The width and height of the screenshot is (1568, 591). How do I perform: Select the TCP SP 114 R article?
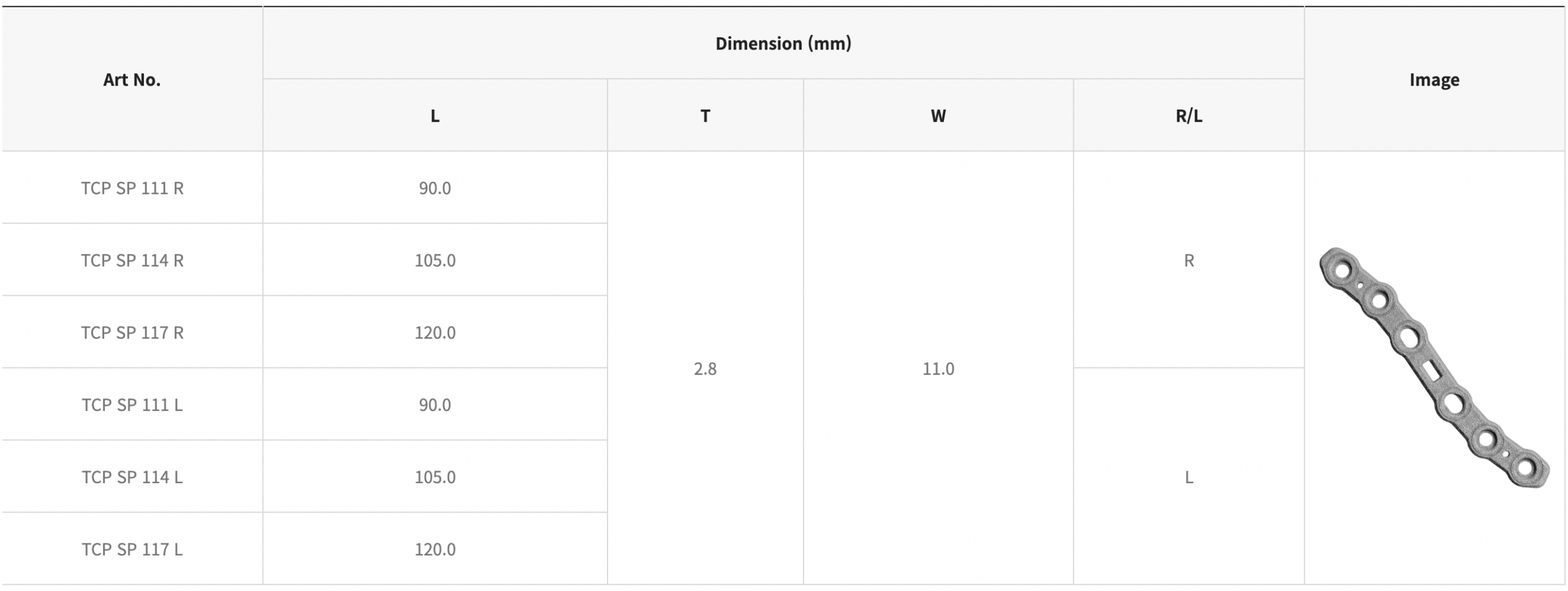(132, 260)
